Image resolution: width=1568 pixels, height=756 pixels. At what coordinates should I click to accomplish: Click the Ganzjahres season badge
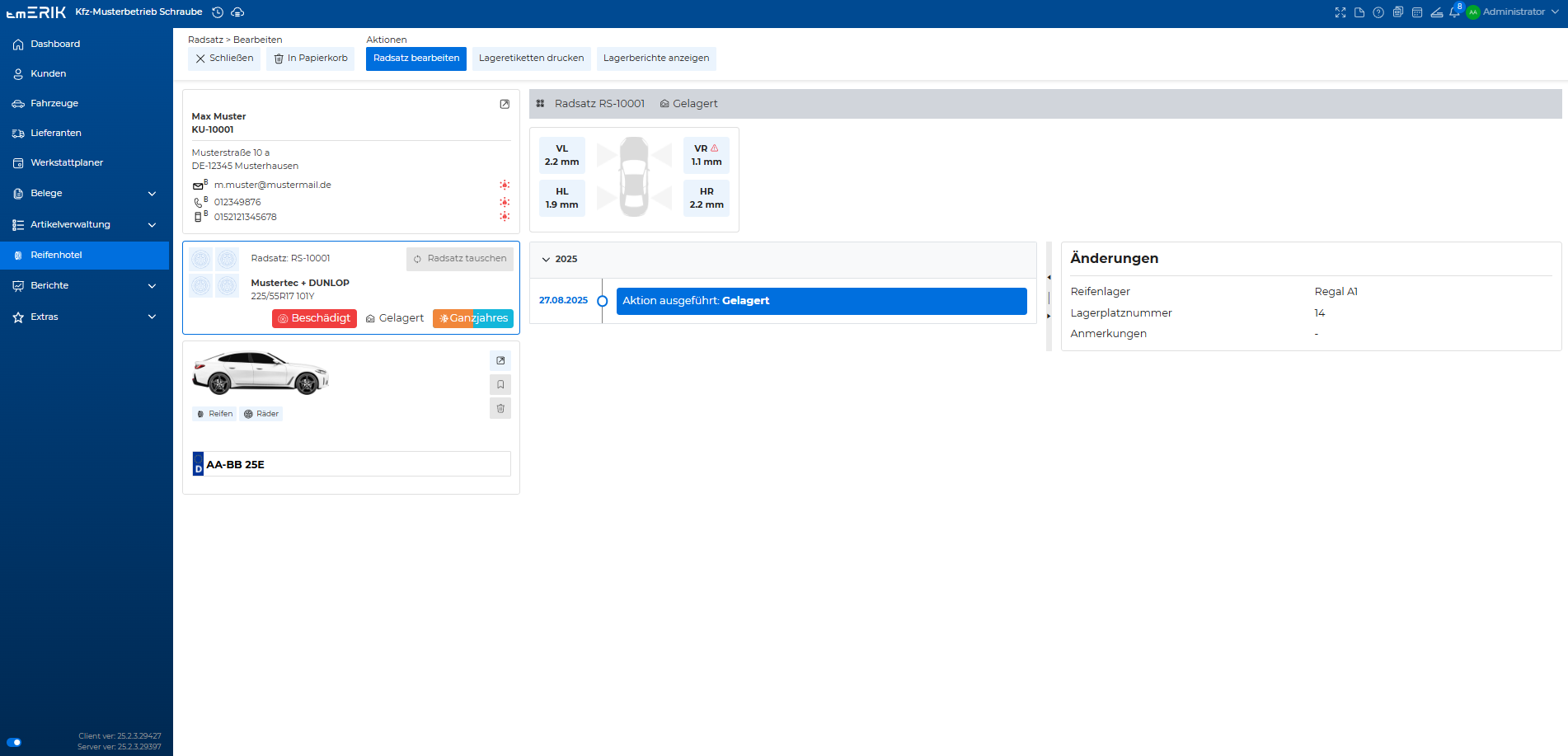tap(473, 318)
